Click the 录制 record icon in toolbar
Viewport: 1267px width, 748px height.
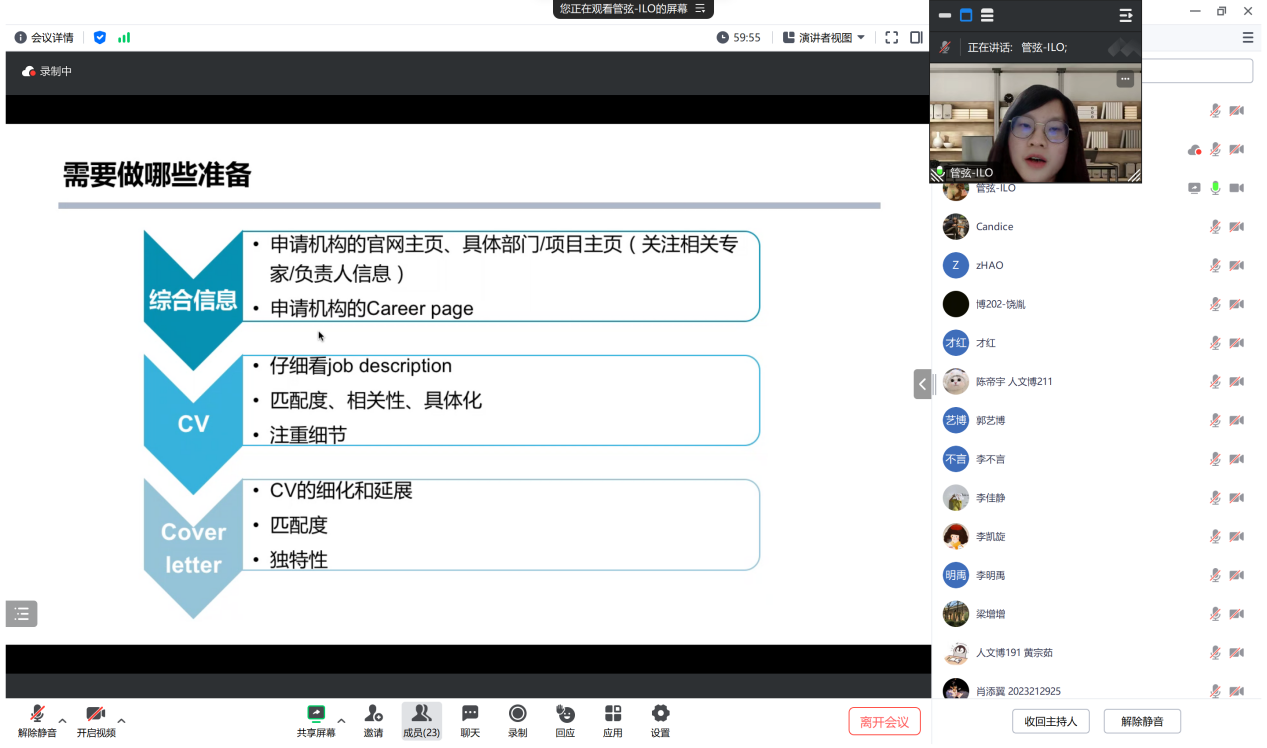pyautogui.click(x=517, y=719)
